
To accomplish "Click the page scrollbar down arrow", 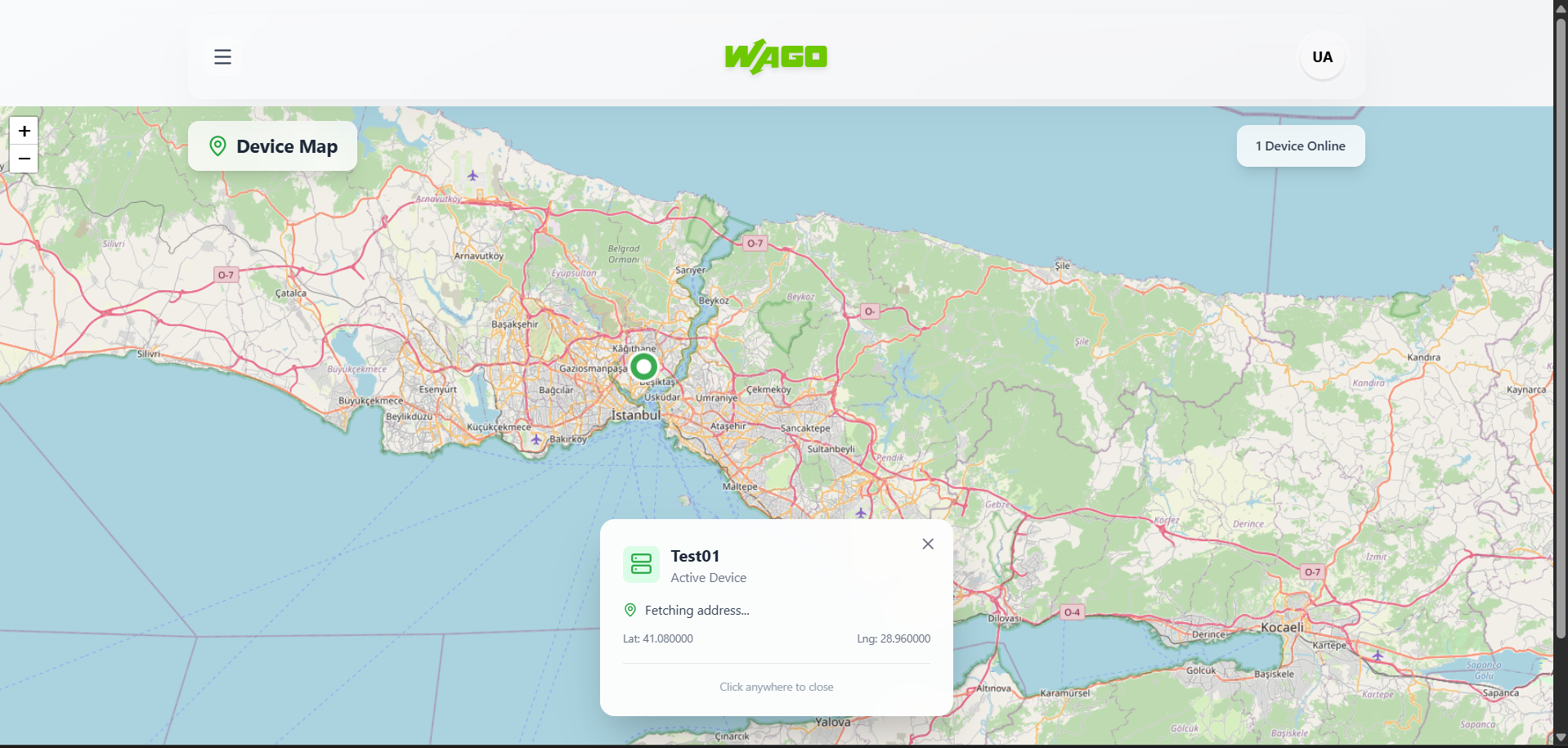I will (x=1561, y=737).
